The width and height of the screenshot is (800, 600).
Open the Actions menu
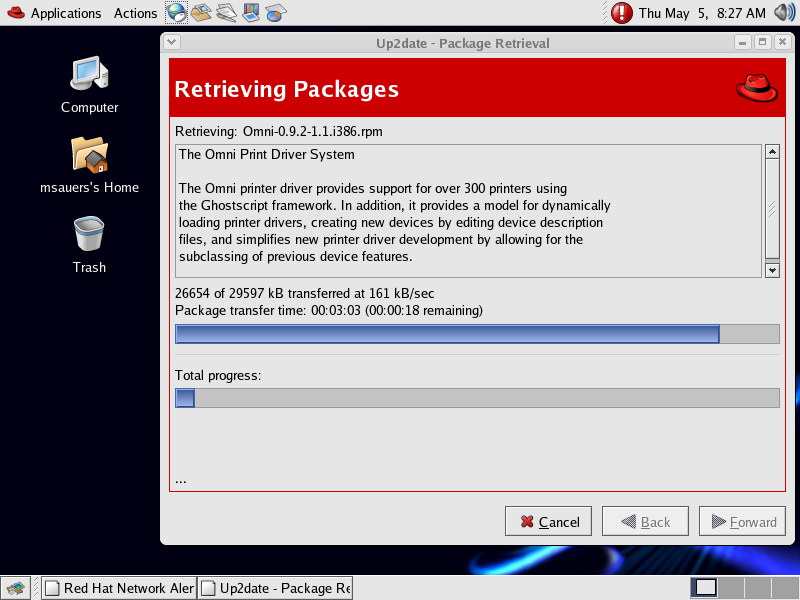[x=135, y=13]
